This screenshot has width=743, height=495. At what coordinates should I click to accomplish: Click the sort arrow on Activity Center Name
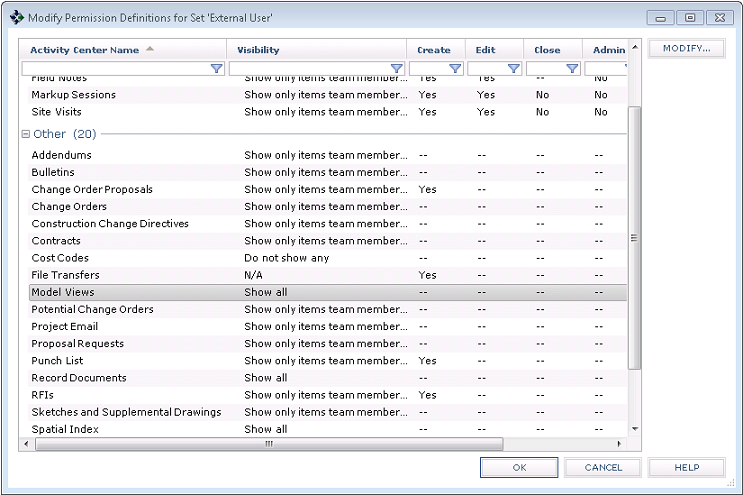point(150,49)
